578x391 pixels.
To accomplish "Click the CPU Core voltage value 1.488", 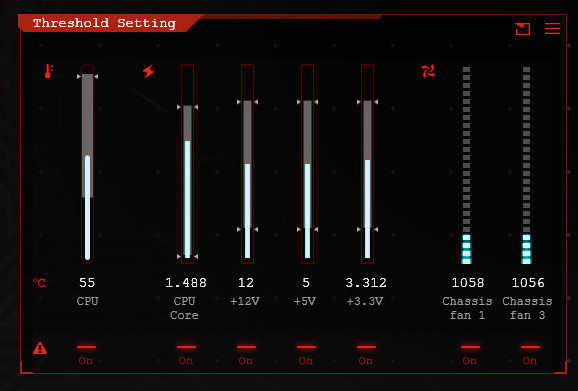I will 186,283.
